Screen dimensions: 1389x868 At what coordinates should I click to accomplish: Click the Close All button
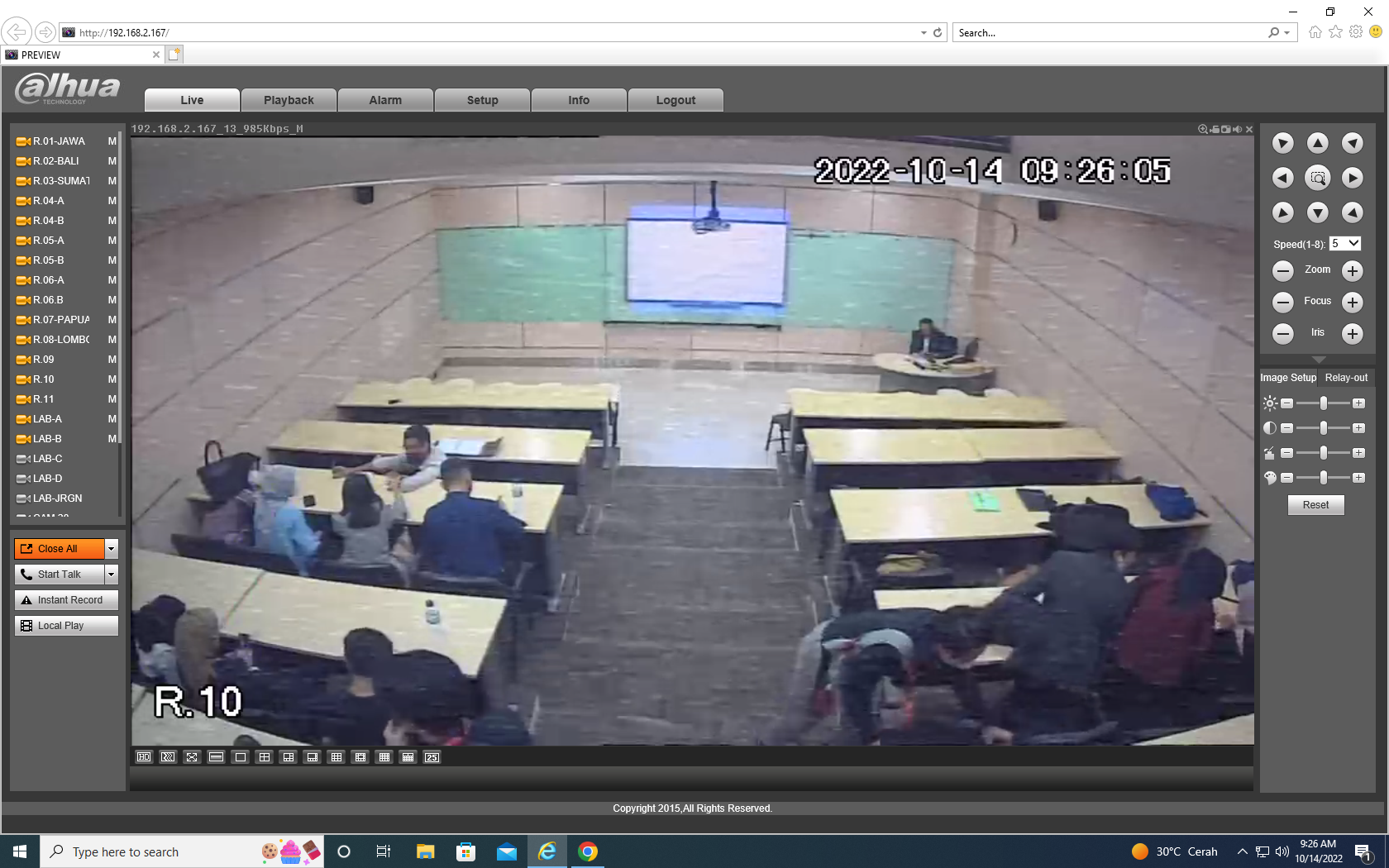coord(60,549)
